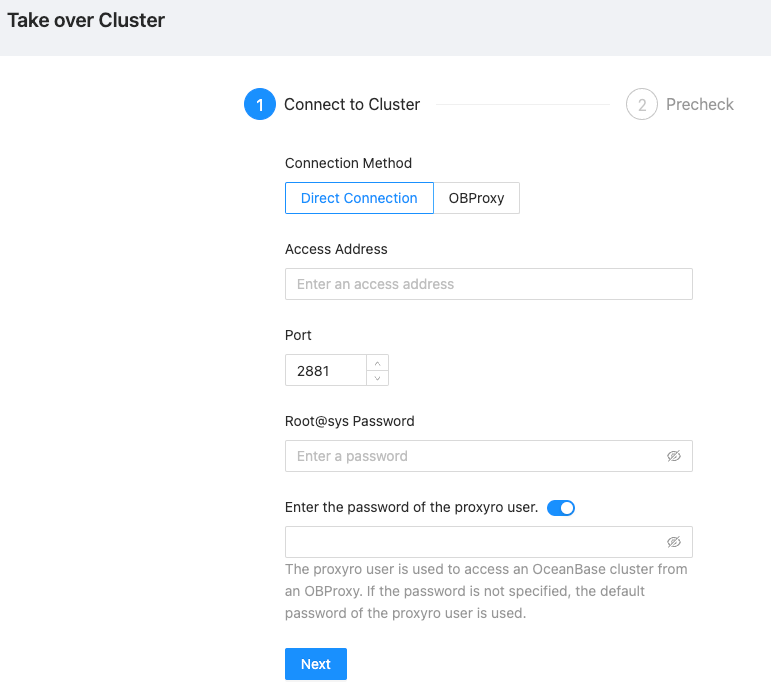771x696 pixels.
Task: Click the proxyro user help description text
Action: click(486, 591)
